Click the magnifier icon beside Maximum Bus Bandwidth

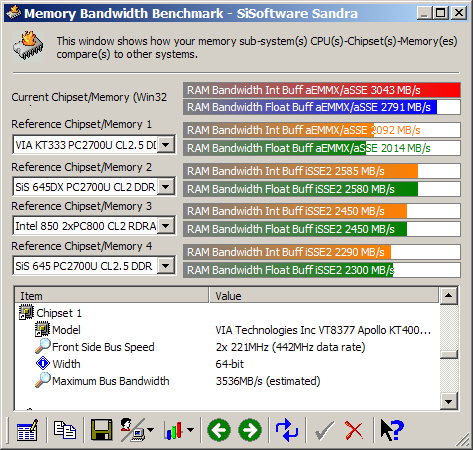(x=42, y=380)
